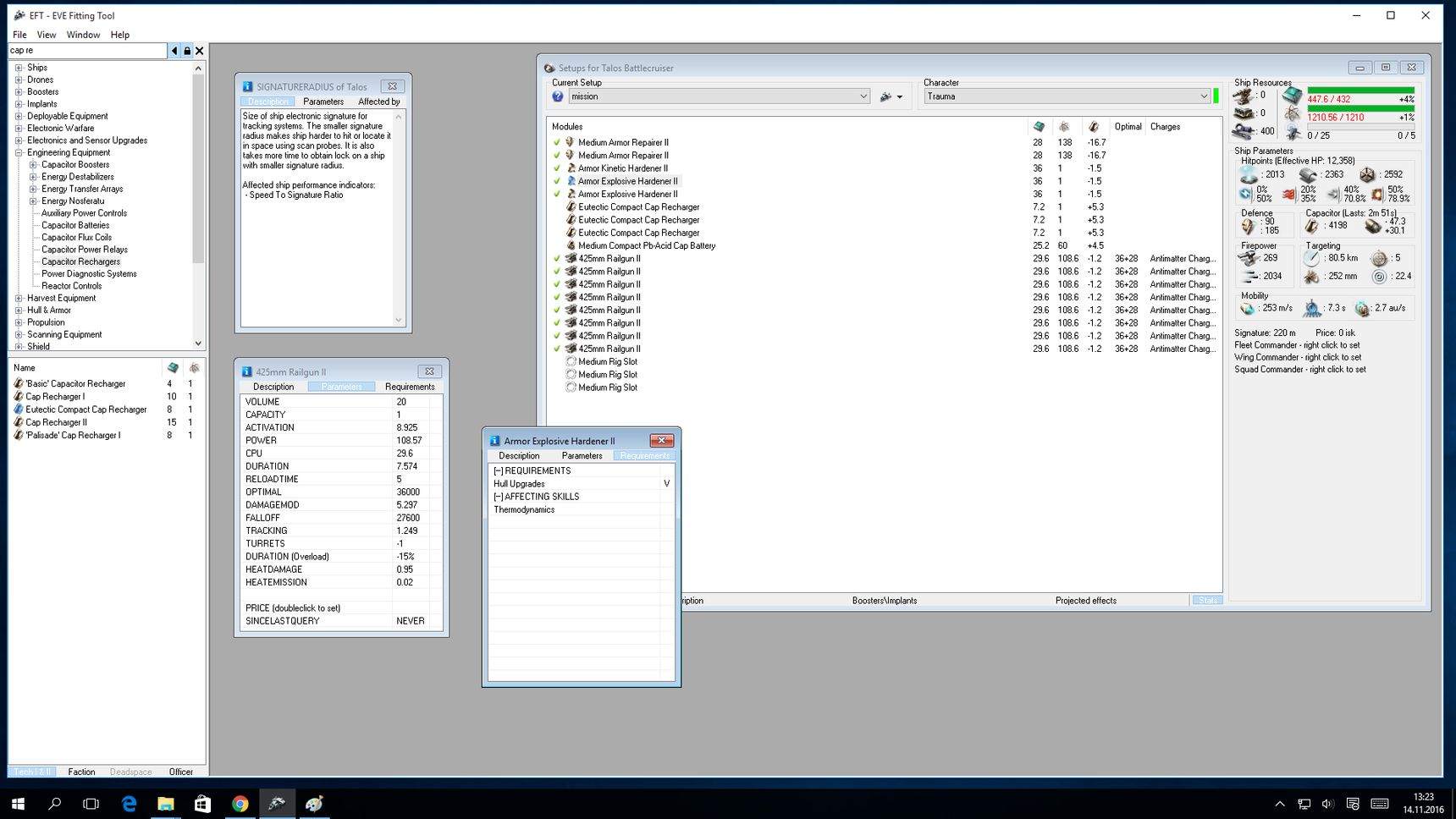Click the blue help icon by Current Setup

[x=558, y=96]
